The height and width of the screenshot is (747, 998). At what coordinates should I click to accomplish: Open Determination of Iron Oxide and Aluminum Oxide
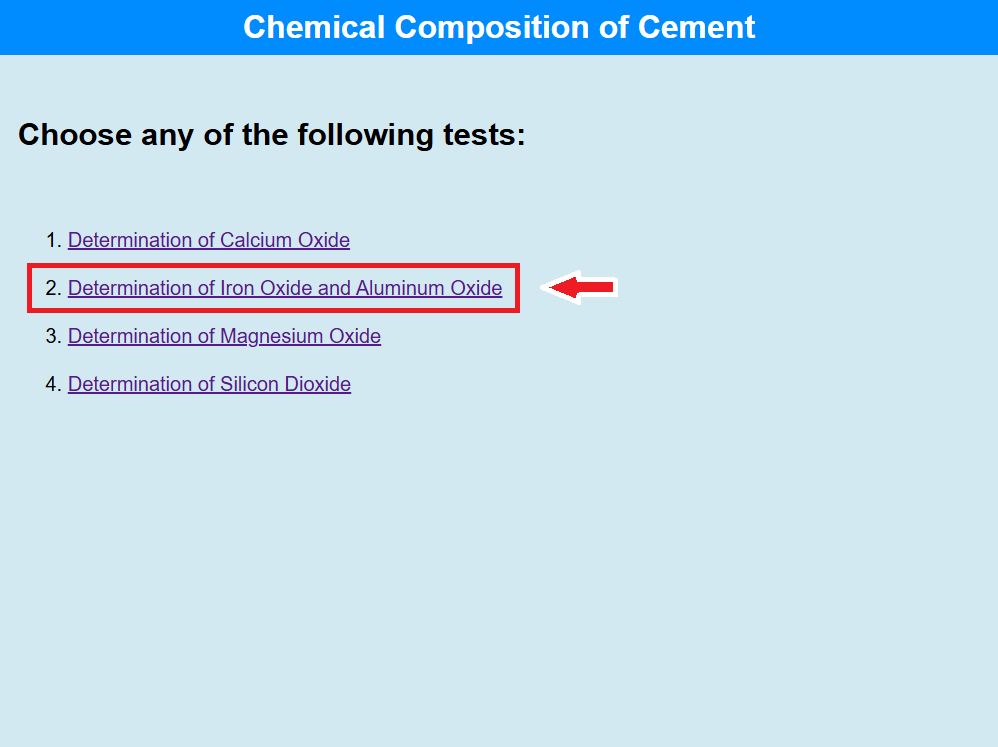tap(284, 288)
